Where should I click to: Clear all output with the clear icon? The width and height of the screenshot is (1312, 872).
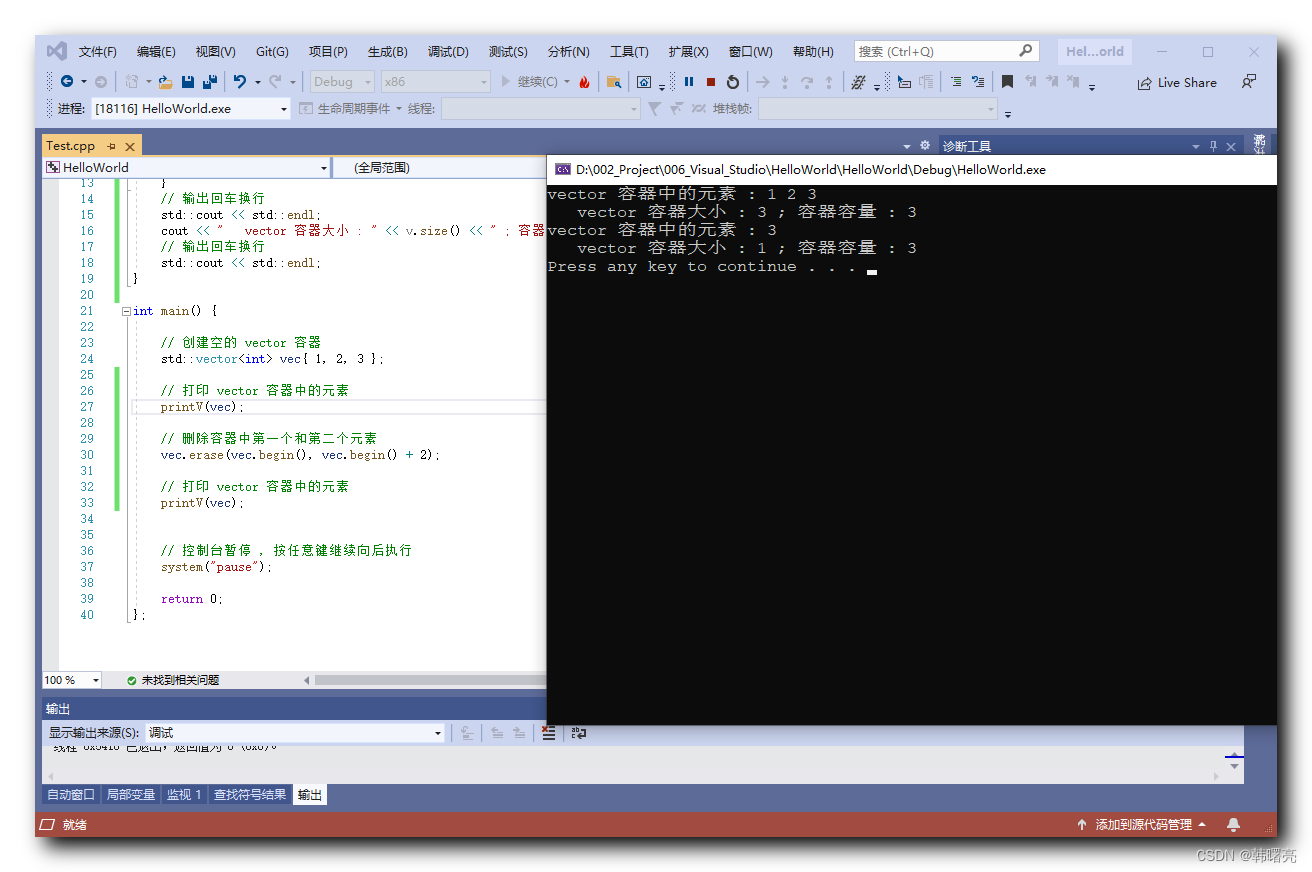[x=548, y=733]
